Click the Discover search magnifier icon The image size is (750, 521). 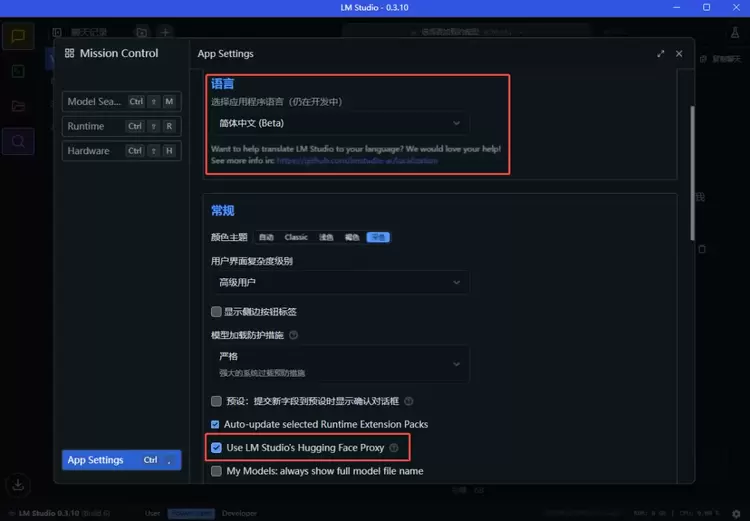(x=18, y=141)
